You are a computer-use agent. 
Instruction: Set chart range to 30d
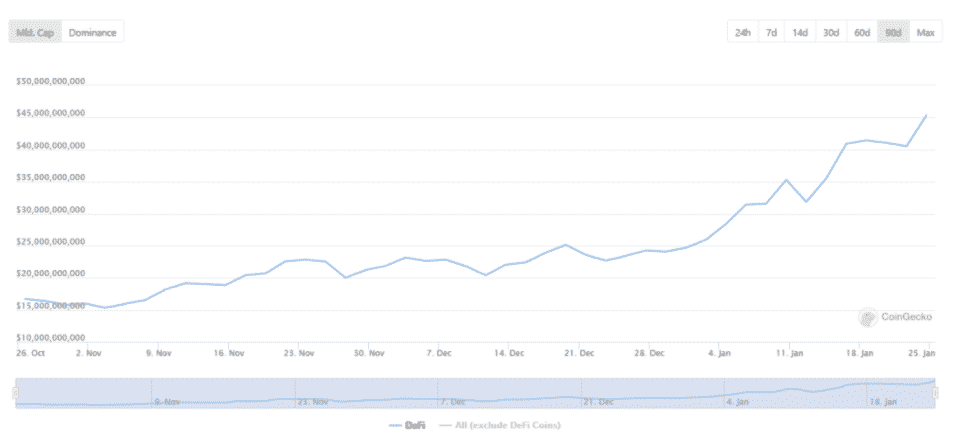[830, 32]
